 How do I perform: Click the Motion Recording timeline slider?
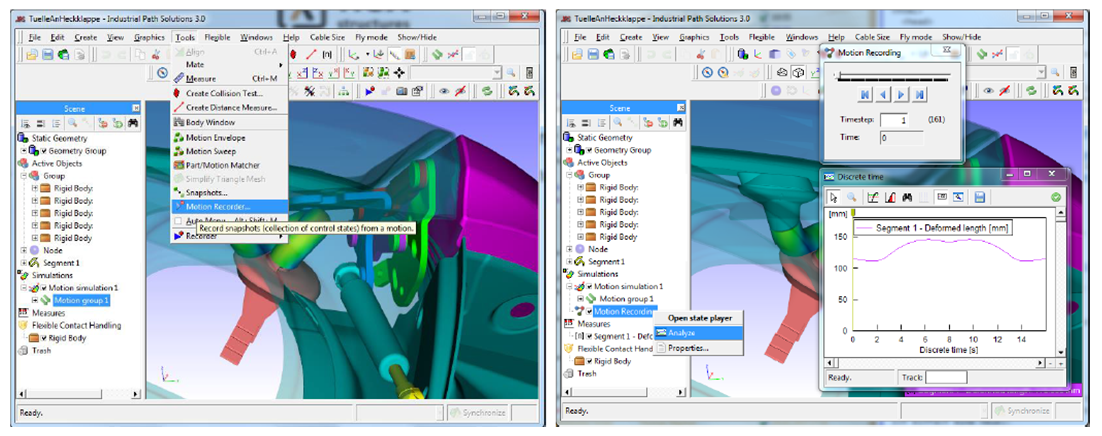(x=891, y=76)
